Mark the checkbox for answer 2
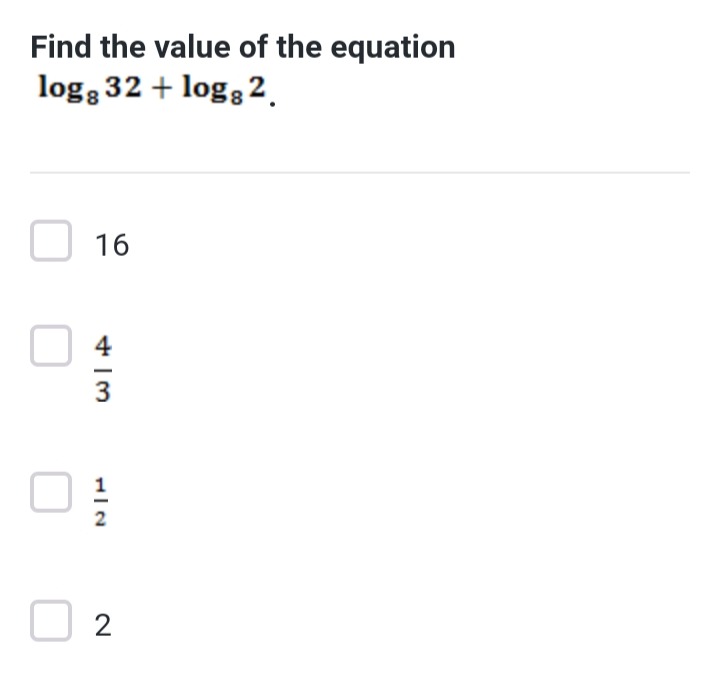The image size is (720, 685). (51, 620)
